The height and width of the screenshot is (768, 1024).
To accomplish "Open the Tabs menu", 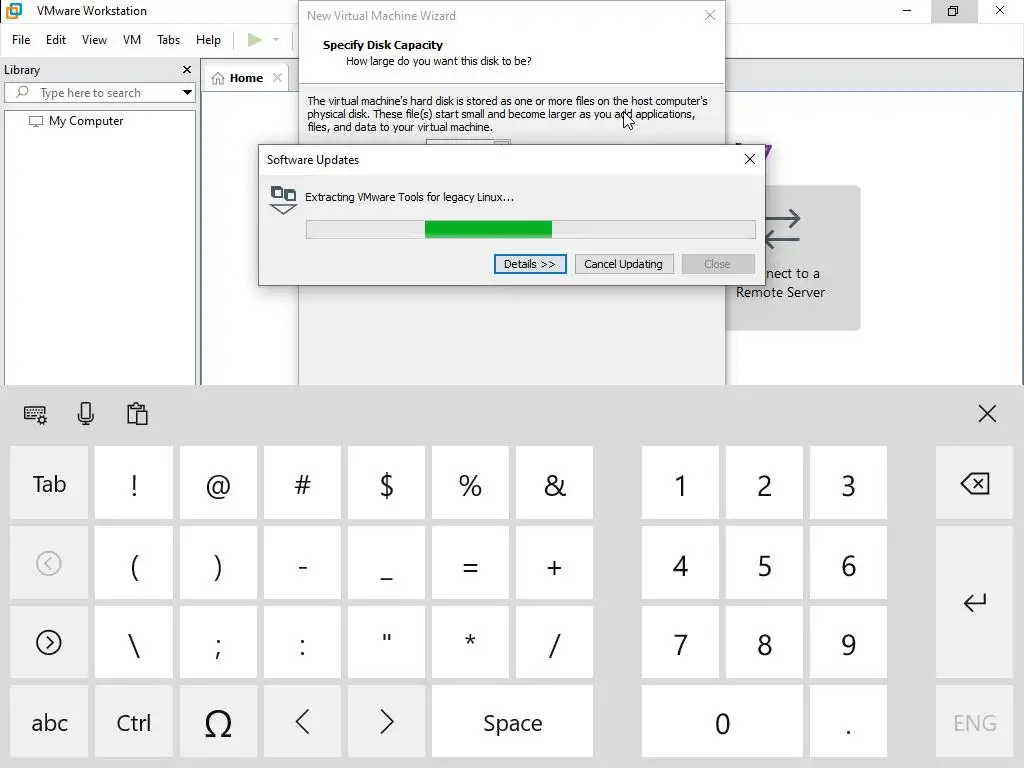I will (168, 40).
